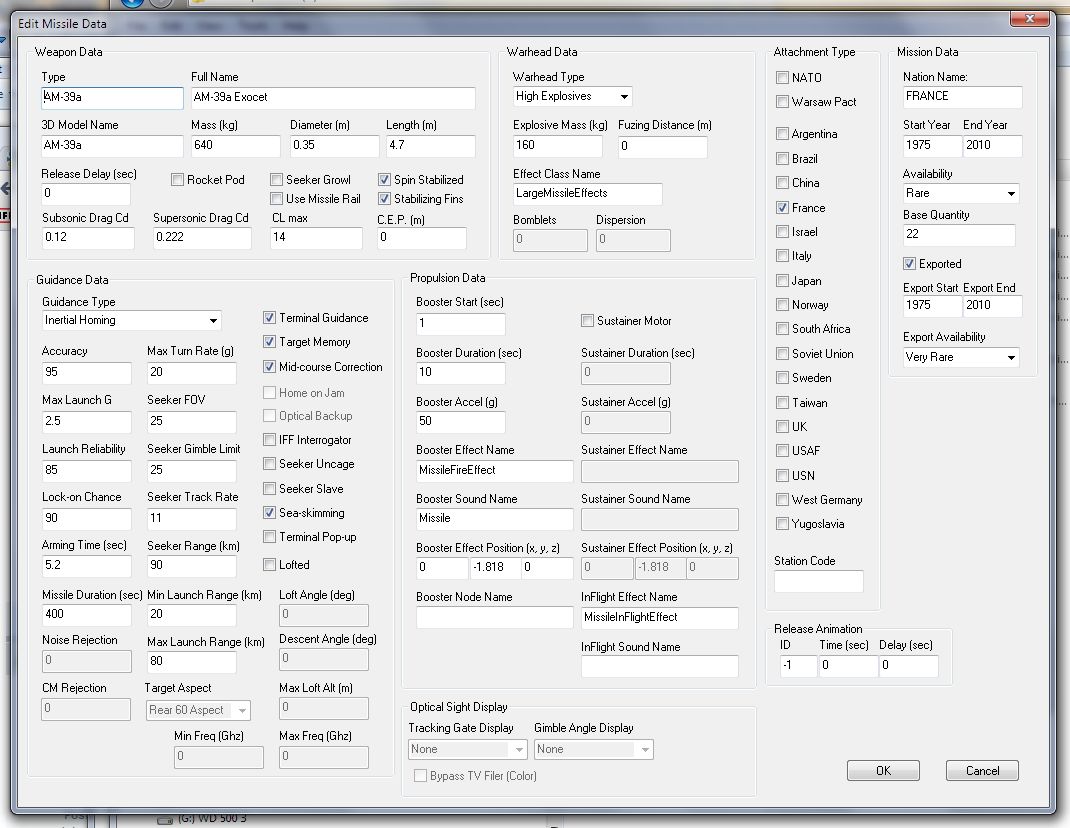Toggle the Exported checkbox
This screenshot has width=1070, height=828.
pos(910,263)
